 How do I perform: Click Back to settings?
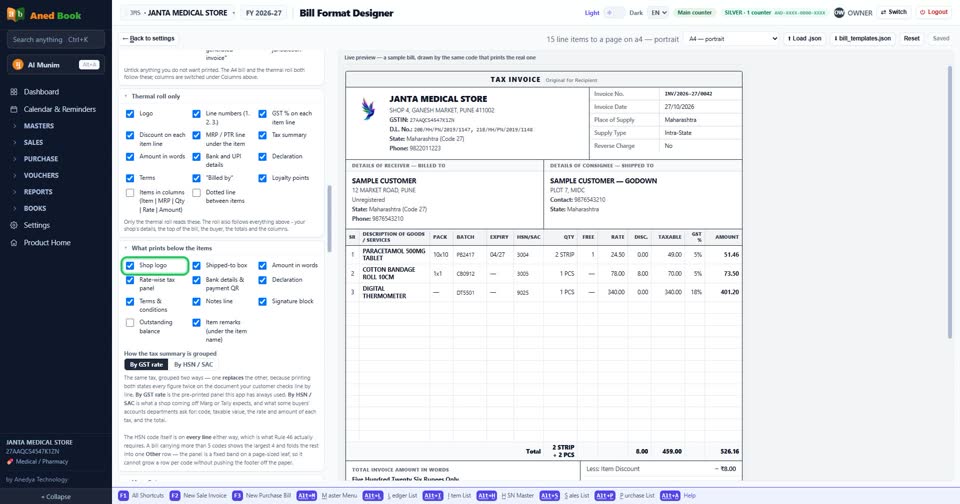tap(148, 38)
